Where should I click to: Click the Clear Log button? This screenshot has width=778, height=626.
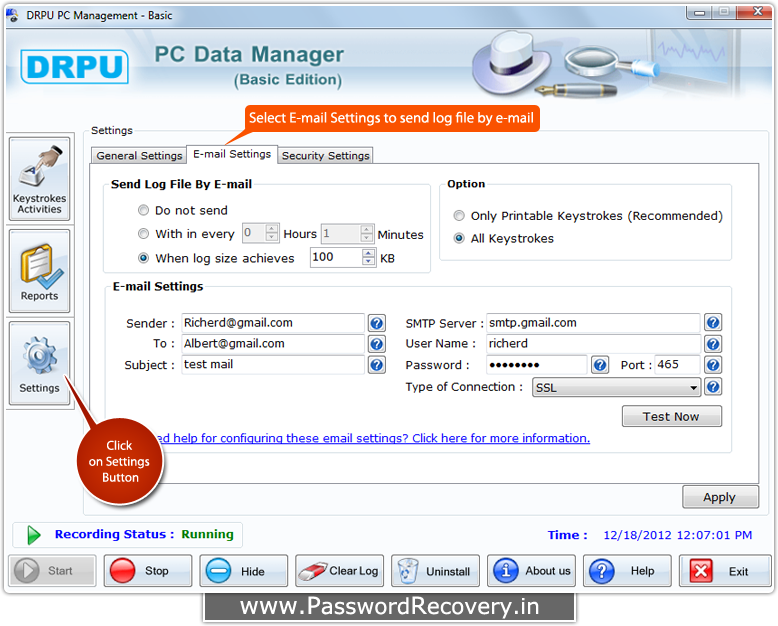click(x=339, y=571)
